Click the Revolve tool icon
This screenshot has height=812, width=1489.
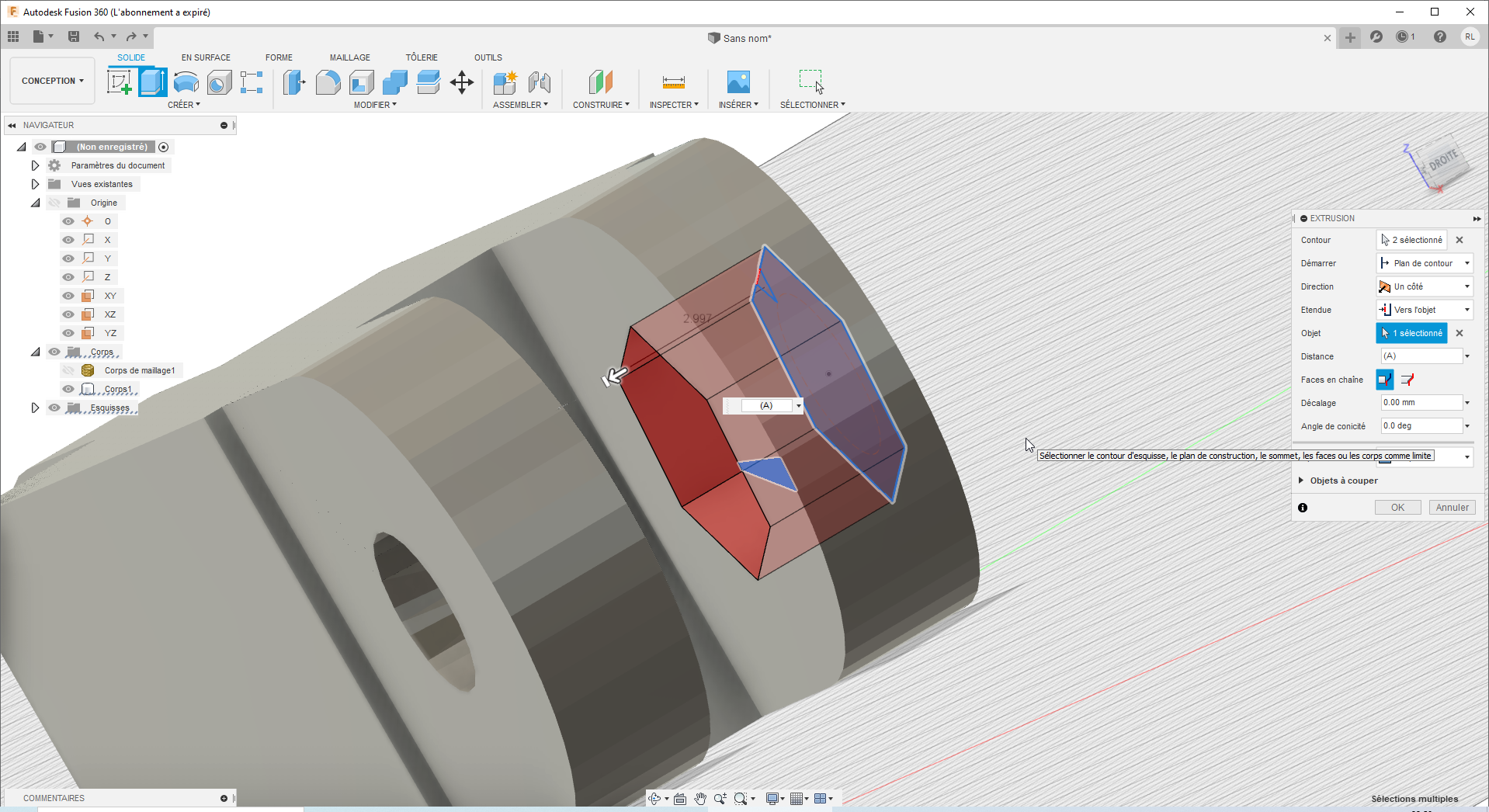click(186, 82)
